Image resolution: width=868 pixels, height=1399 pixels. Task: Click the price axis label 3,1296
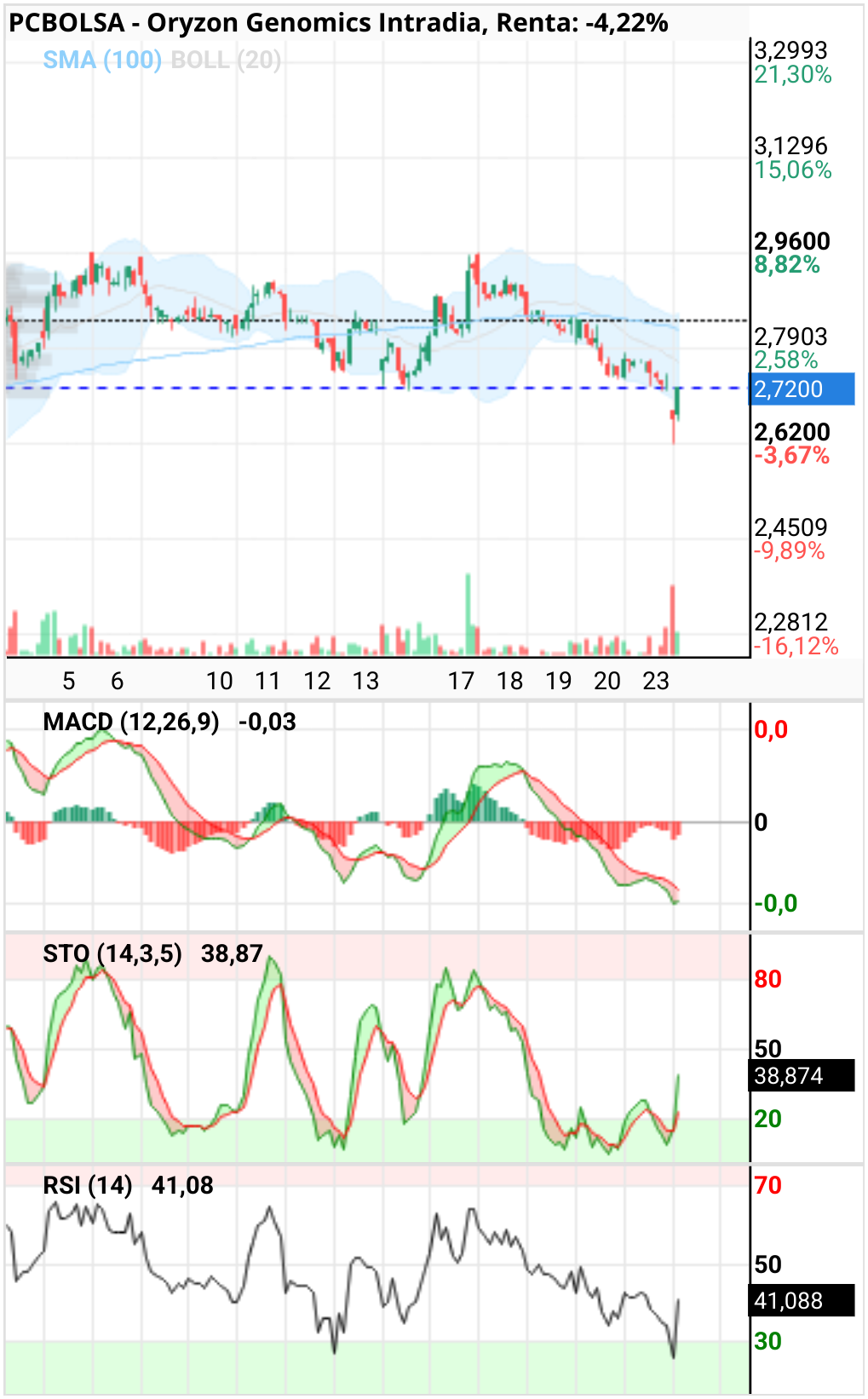coord(790,146)
